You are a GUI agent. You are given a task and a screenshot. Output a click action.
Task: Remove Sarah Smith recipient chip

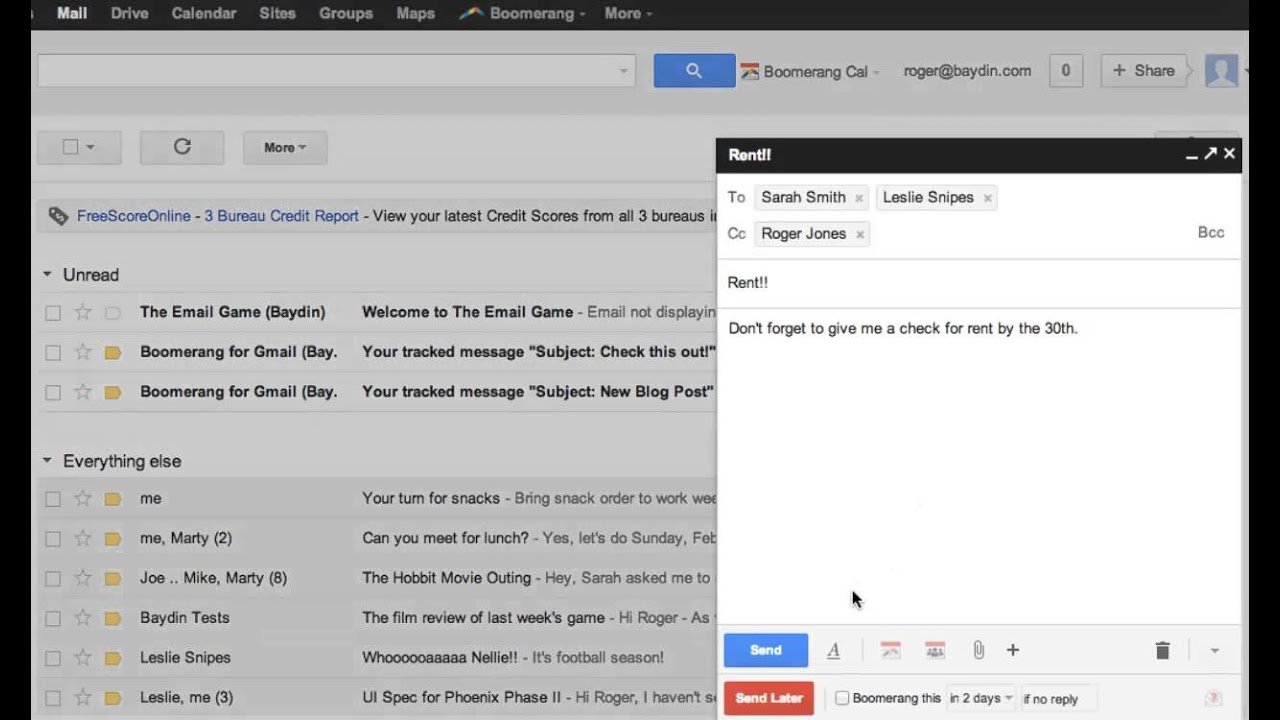tap(858, 198)
